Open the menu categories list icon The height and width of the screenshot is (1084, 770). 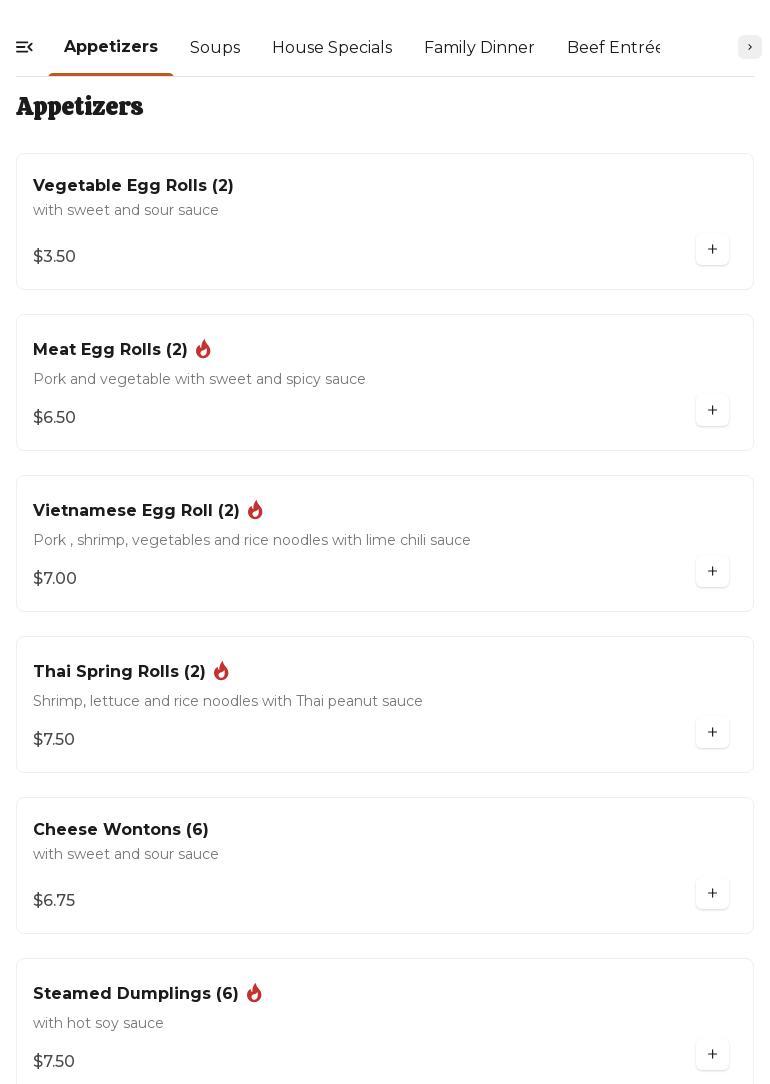click(25, 47)
